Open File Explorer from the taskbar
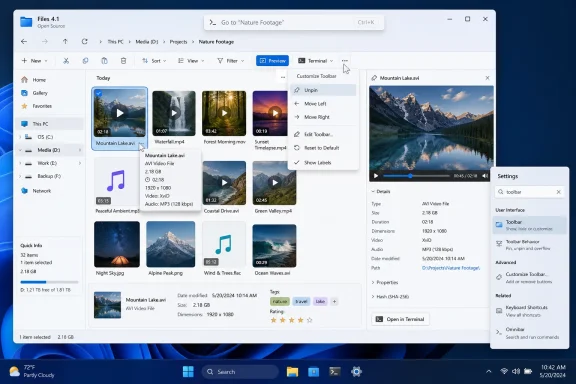 tap(292, 372)
